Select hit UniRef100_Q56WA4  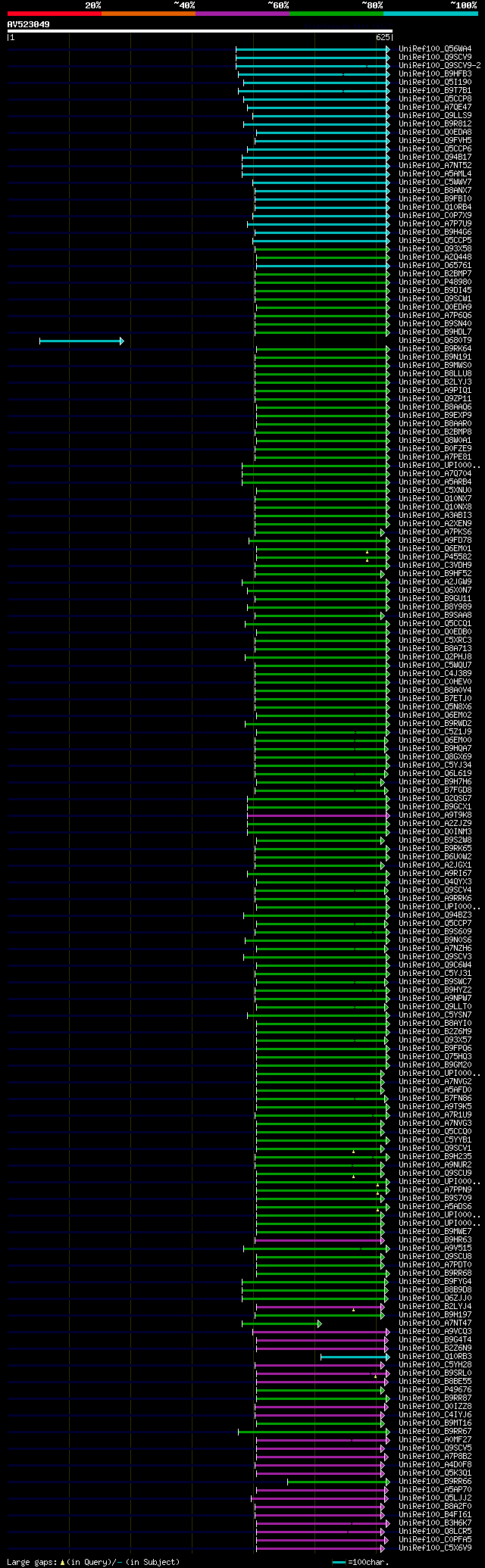[435, 49]
